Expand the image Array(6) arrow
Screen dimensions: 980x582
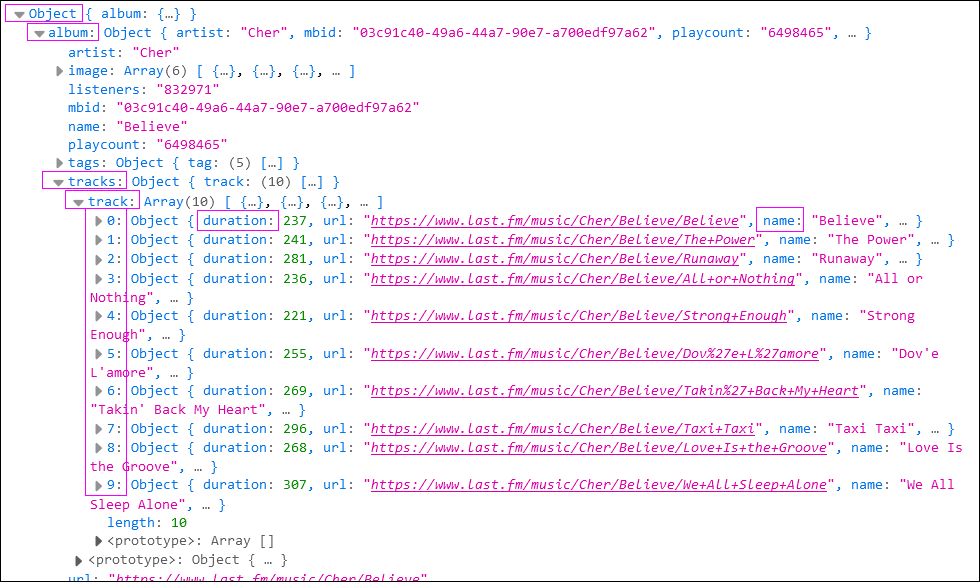coord(59,71)
